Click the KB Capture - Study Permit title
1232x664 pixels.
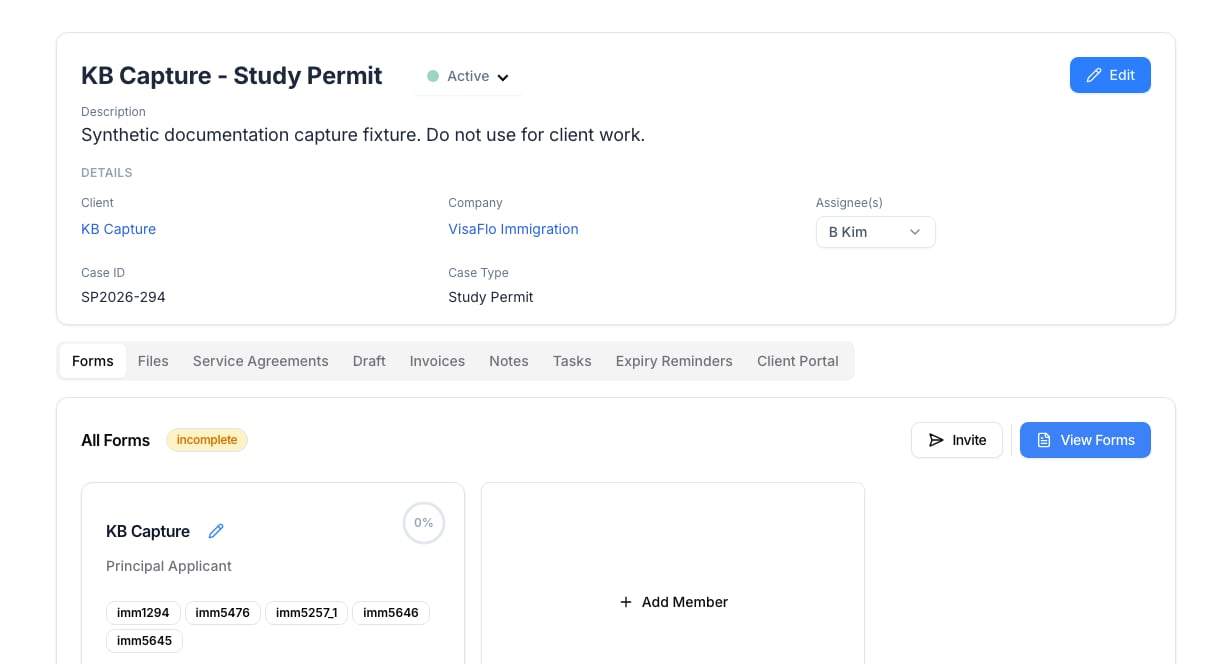(x=232, y=76)
